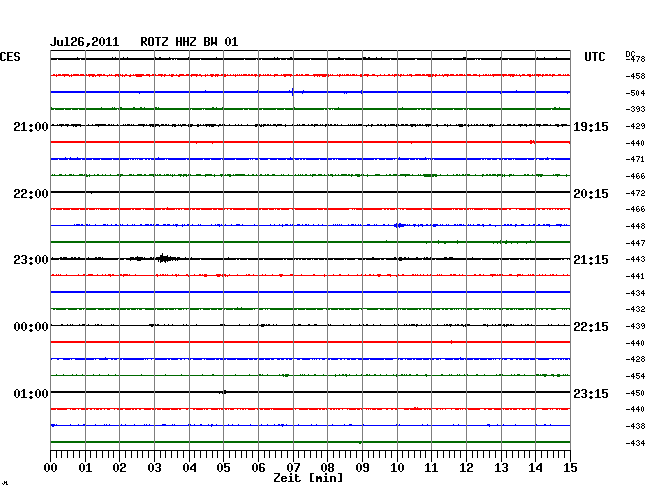The width and height of the screenshot is (650, 494).
Task: Click the DC offset value -429
Action: coord(635,126)
